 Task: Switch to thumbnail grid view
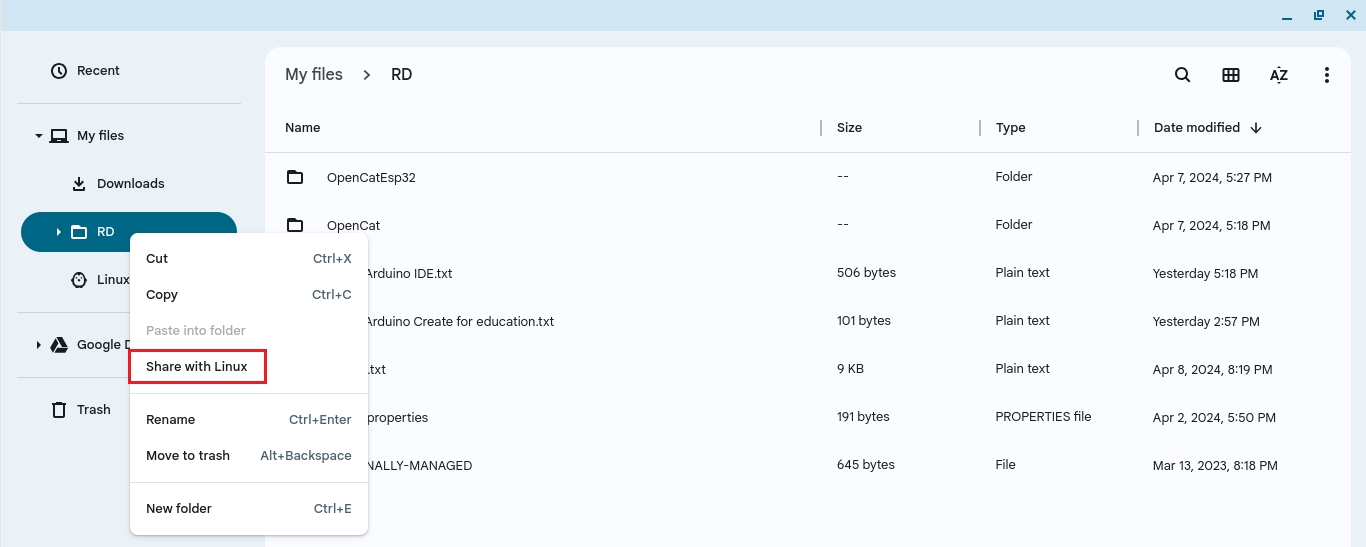pos(1231,75)
